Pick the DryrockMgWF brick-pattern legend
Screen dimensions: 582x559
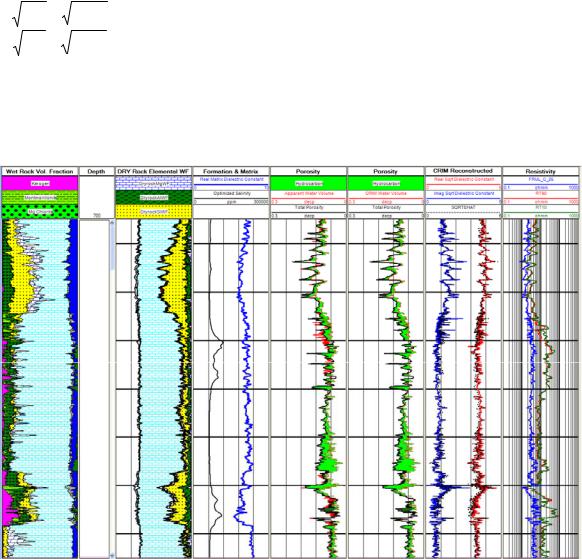pos(154,183)
